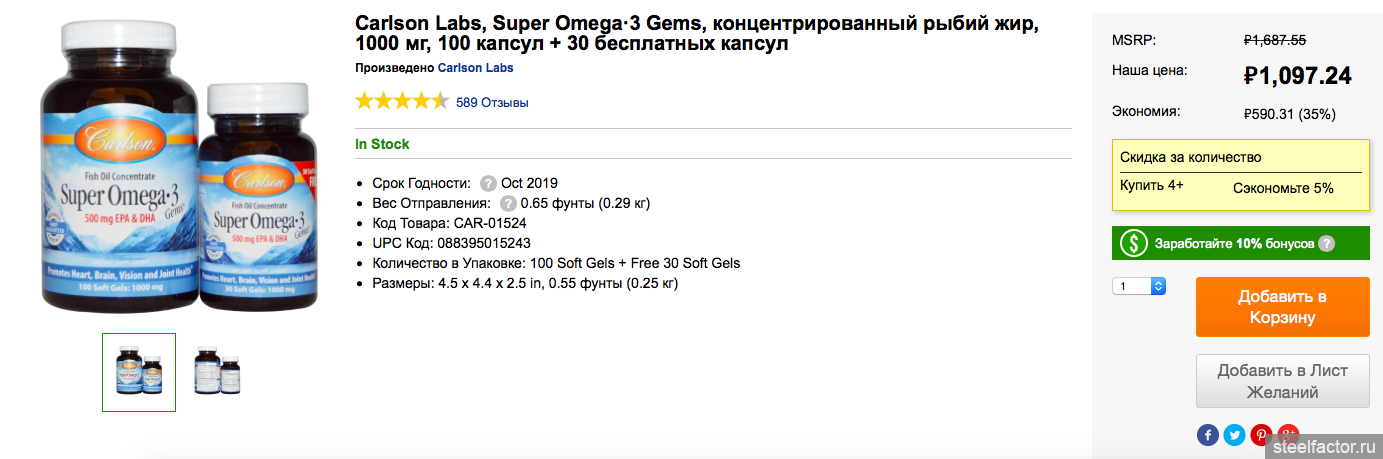Screen dimensions: 1383x459
Task: Click the Twitter share icon
Action: tap(1234, 435)
